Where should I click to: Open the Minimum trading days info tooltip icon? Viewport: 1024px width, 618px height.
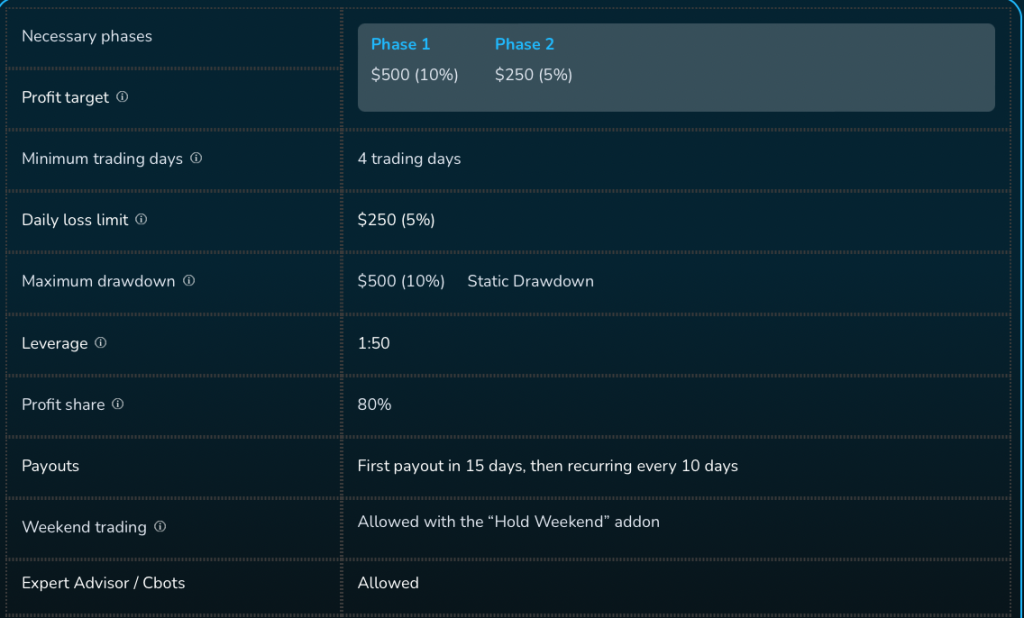click(x=196, y=158)
